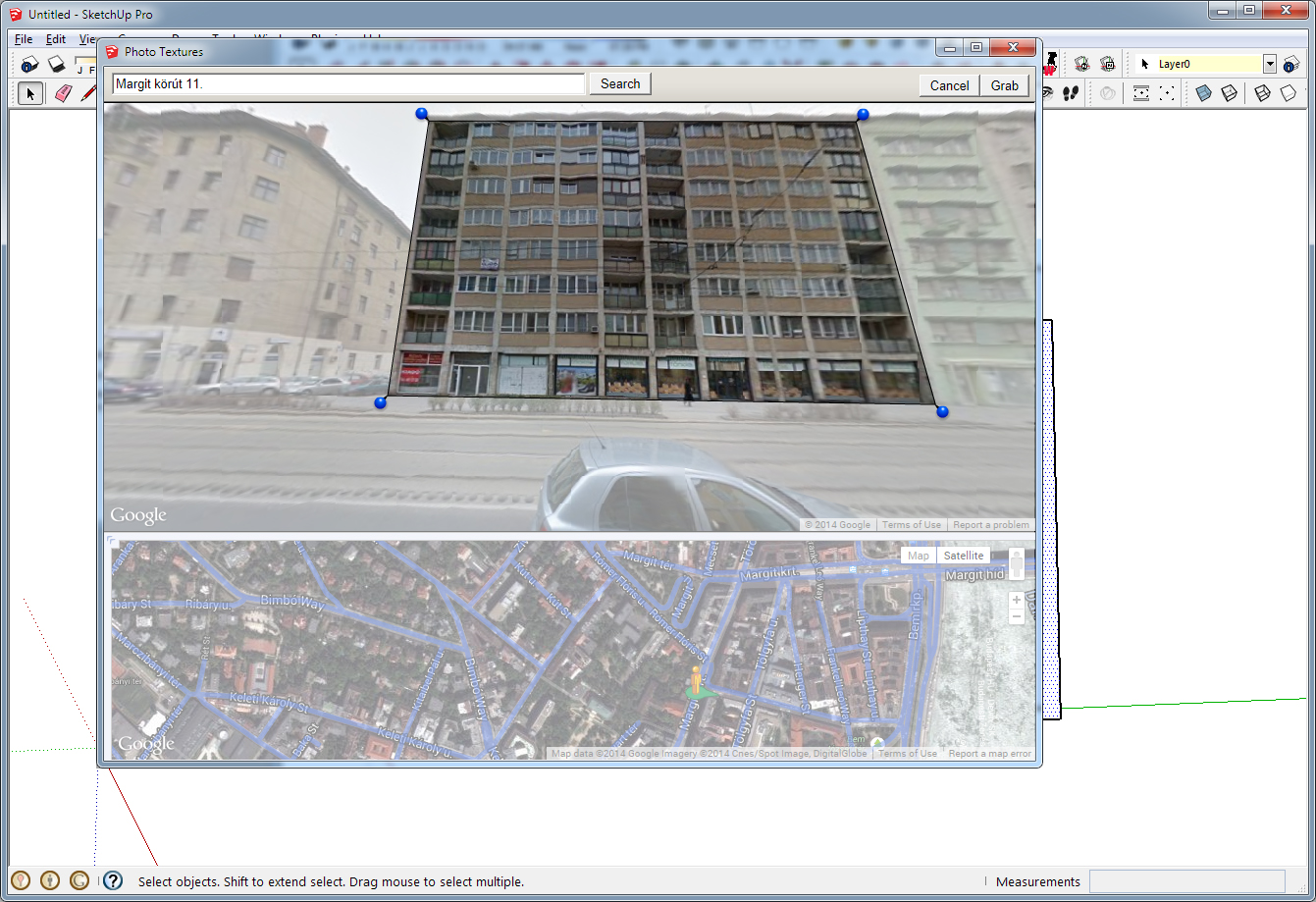Open the Layer Manager info icon
Screen dimensions: 1316x902
click(x=1291, y=64)
